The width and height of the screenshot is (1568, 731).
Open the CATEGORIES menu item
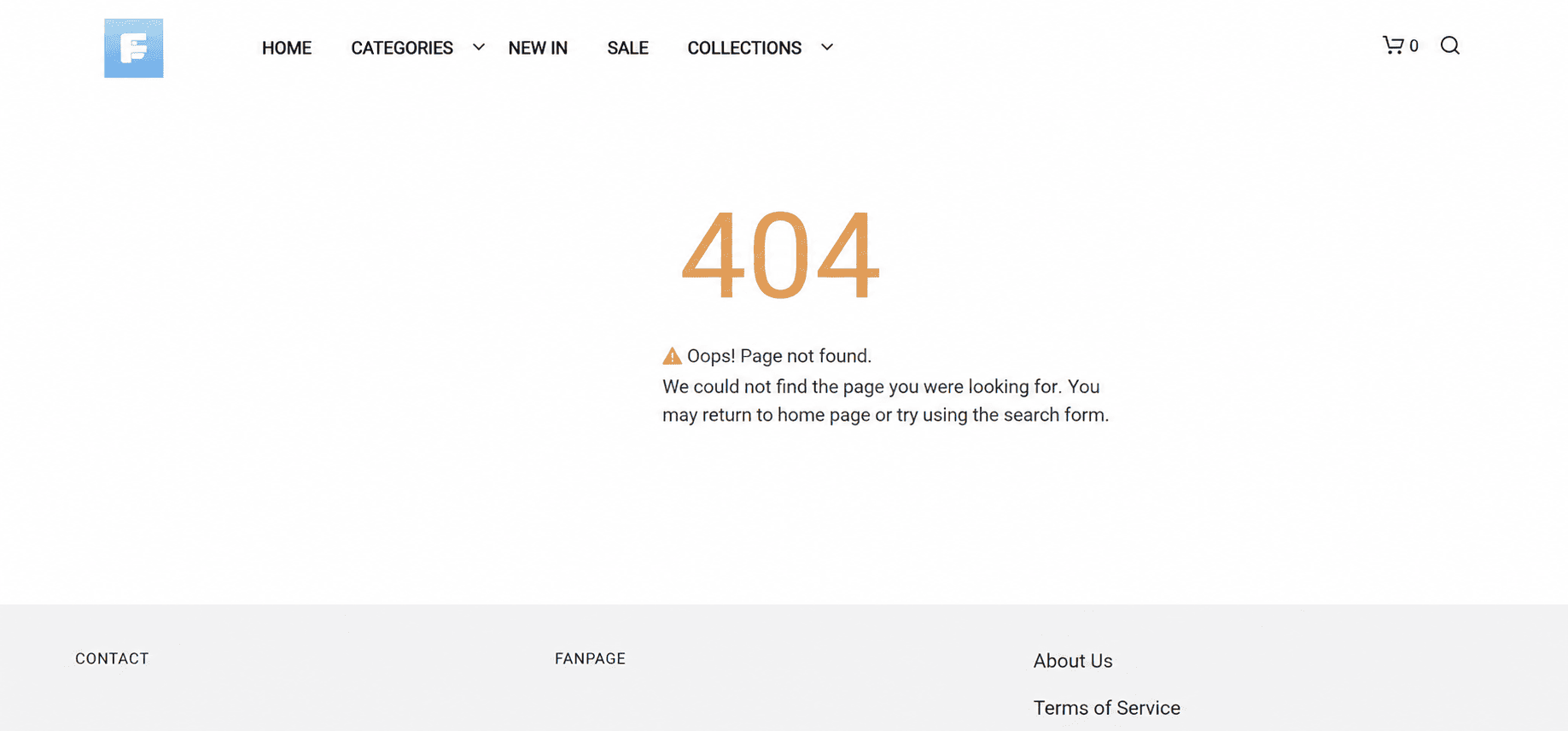click(402, 48)
